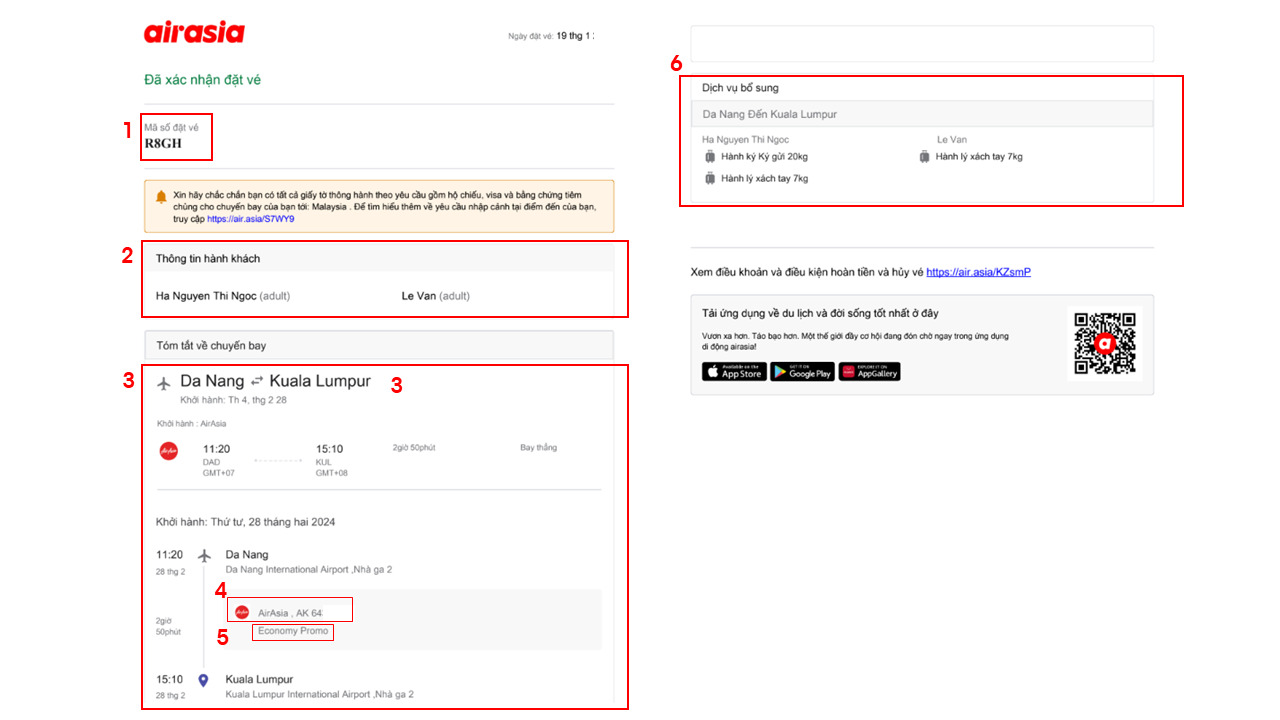Viewport: 1280px width, 720px height.
Task: Click the airplane icon beside the Da Nang heading
Action: pos(165,382)
